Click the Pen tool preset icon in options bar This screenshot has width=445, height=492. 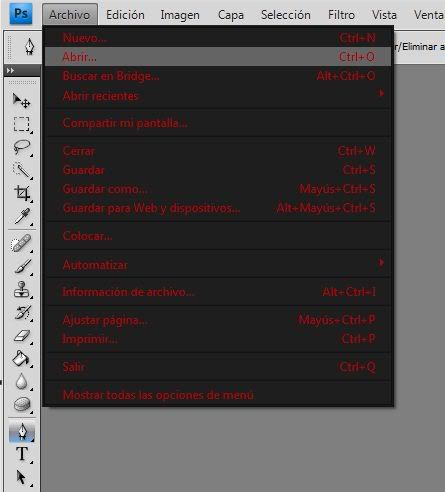click(x=30, y=46)
